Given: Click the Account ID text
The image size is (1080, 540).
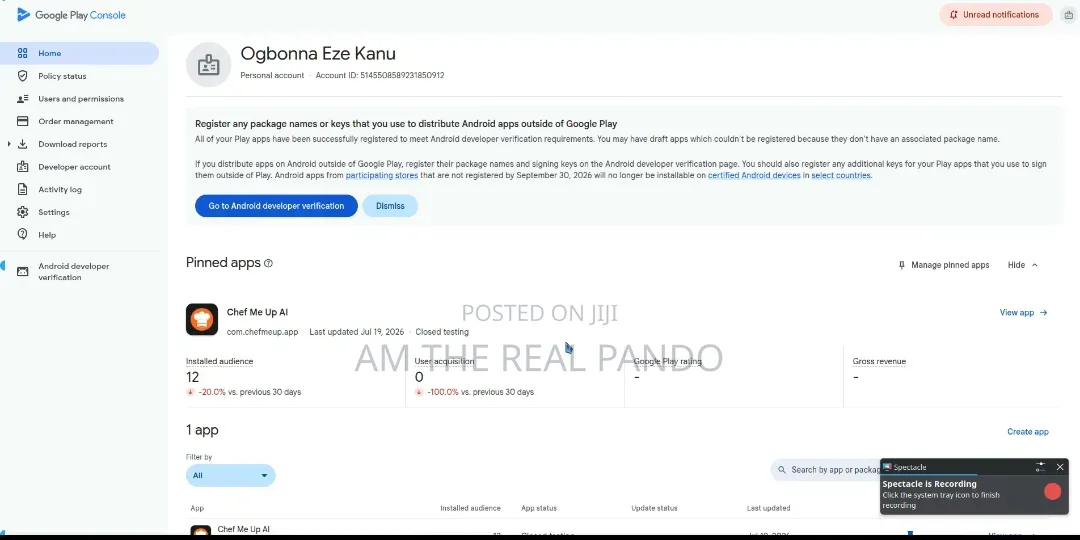Looking at the screenshot, I should coord(380,75).
